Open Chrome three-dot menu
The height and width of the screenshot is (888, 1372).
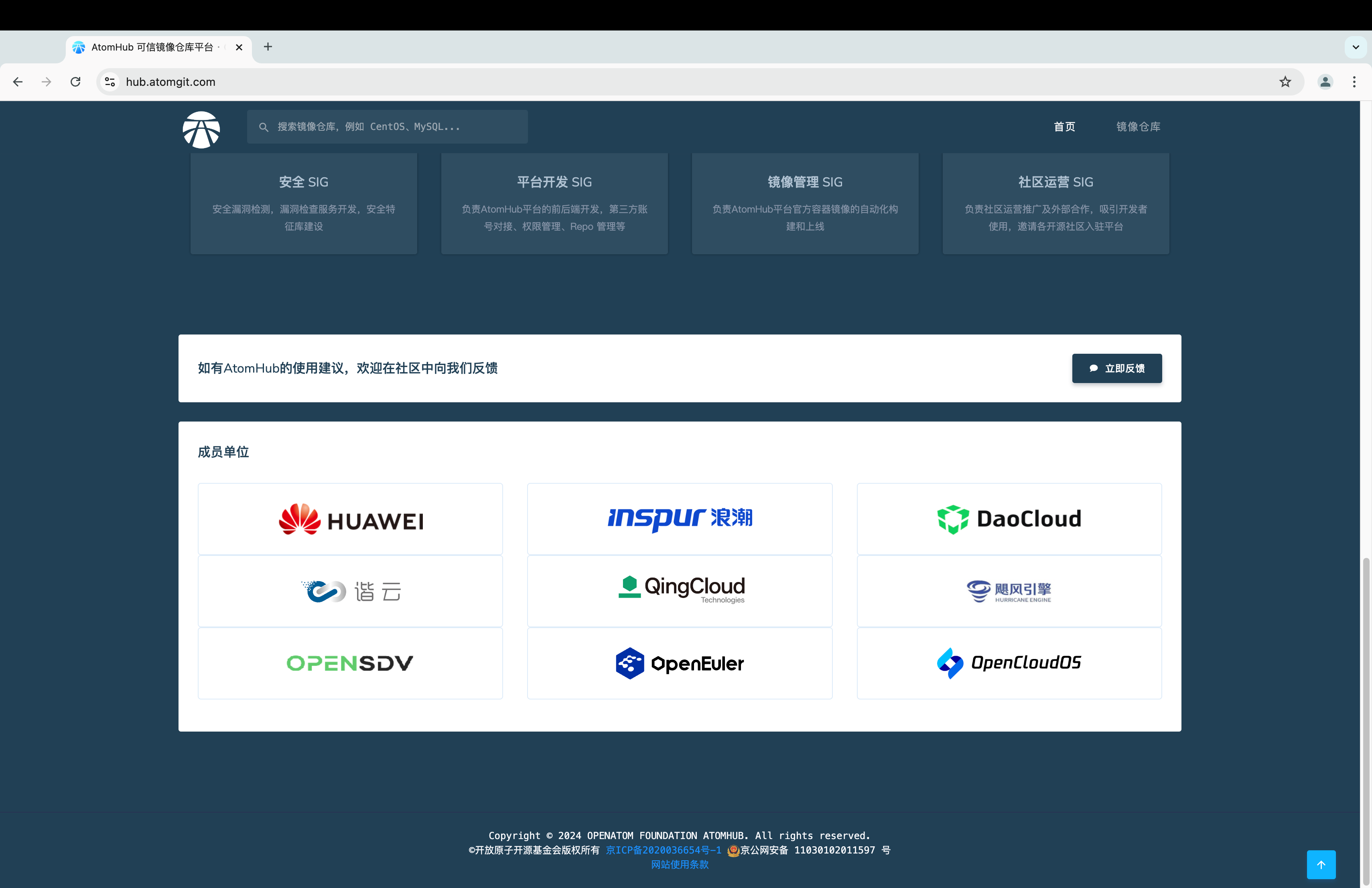1354,82
